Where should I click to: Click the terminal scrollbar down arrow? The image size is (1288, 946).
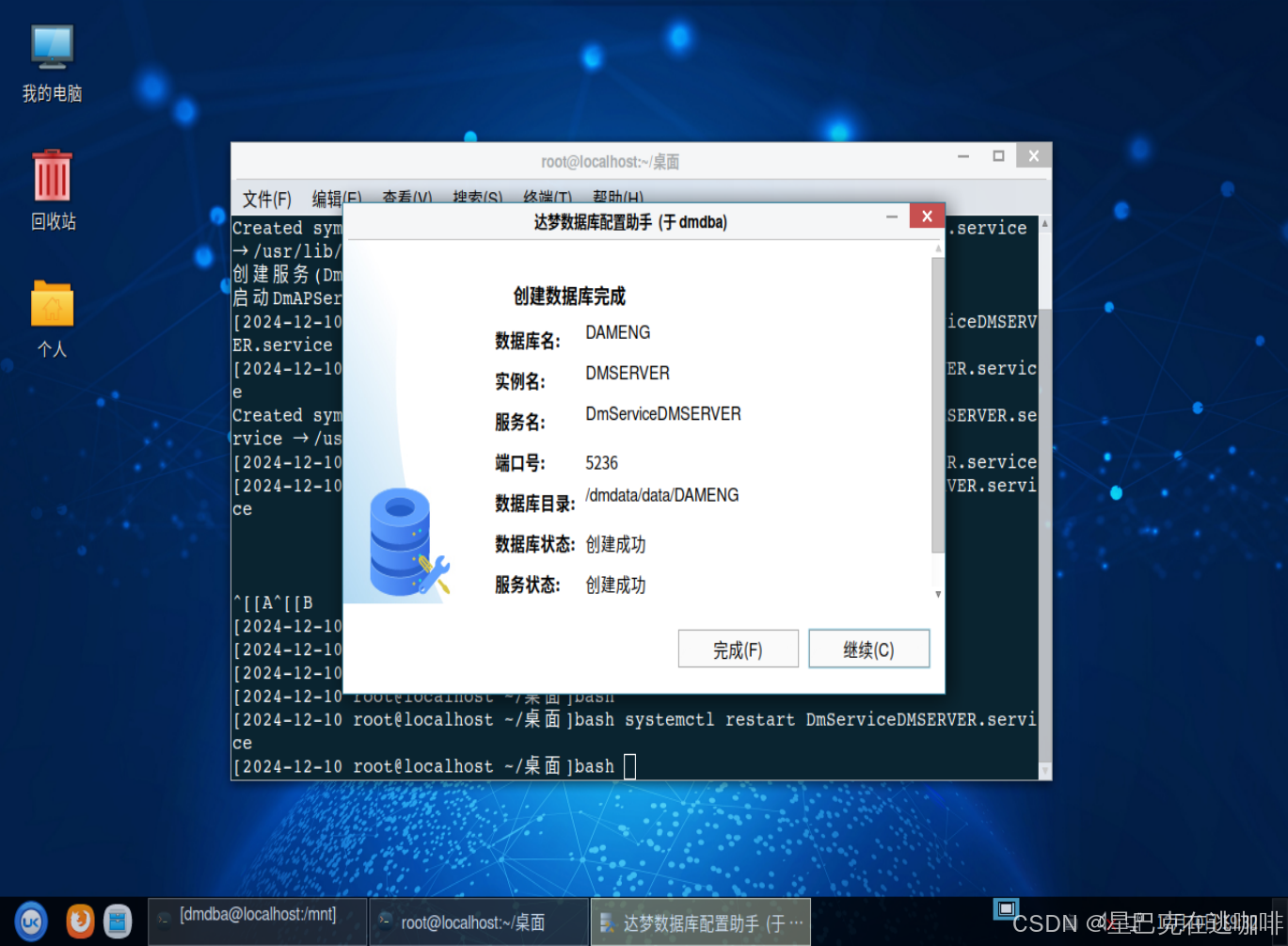1045,771
